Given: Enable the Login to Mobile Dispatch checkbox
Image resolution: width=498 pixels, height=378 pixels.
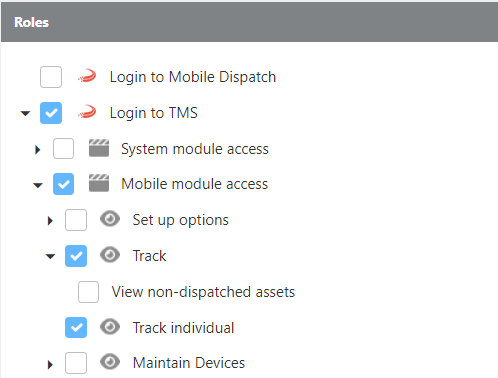Looking at the screenshot, I should click(x=51, y=77).
